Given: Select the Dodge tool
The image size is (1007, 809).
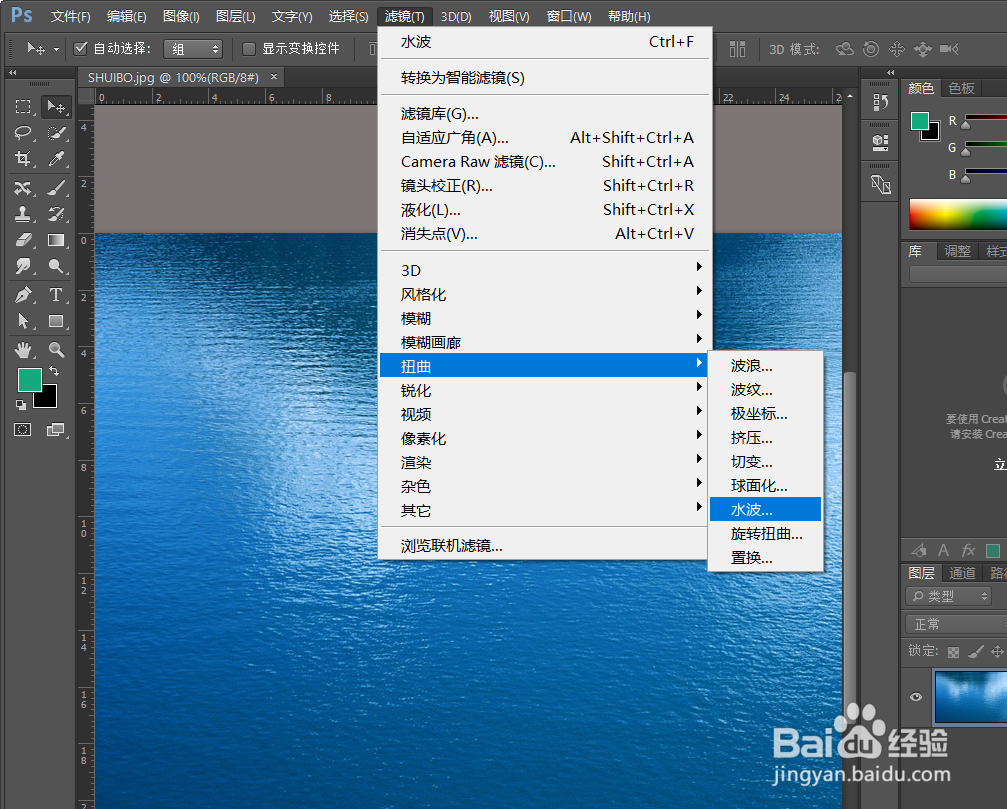Looking at the screenshot, I should pyautogui.click(x=56, y=266).
